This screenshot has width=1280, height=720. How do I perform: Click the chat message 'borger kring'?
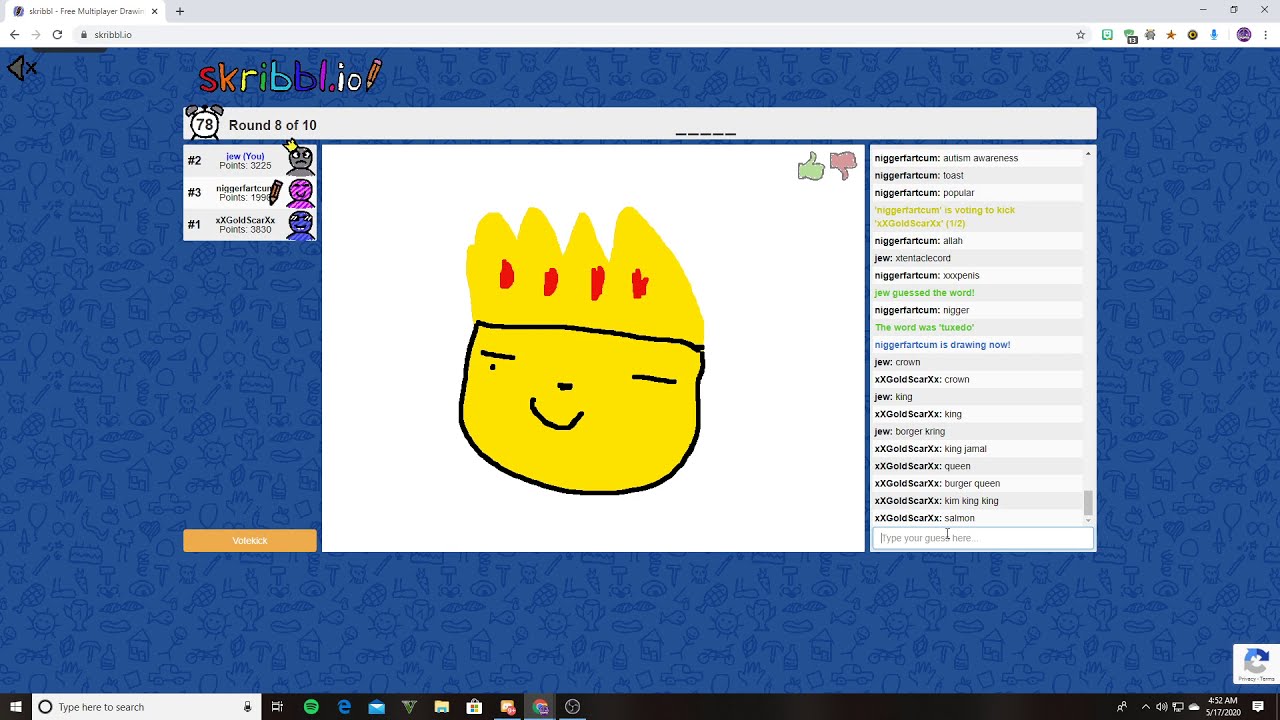tap(909, 432)
